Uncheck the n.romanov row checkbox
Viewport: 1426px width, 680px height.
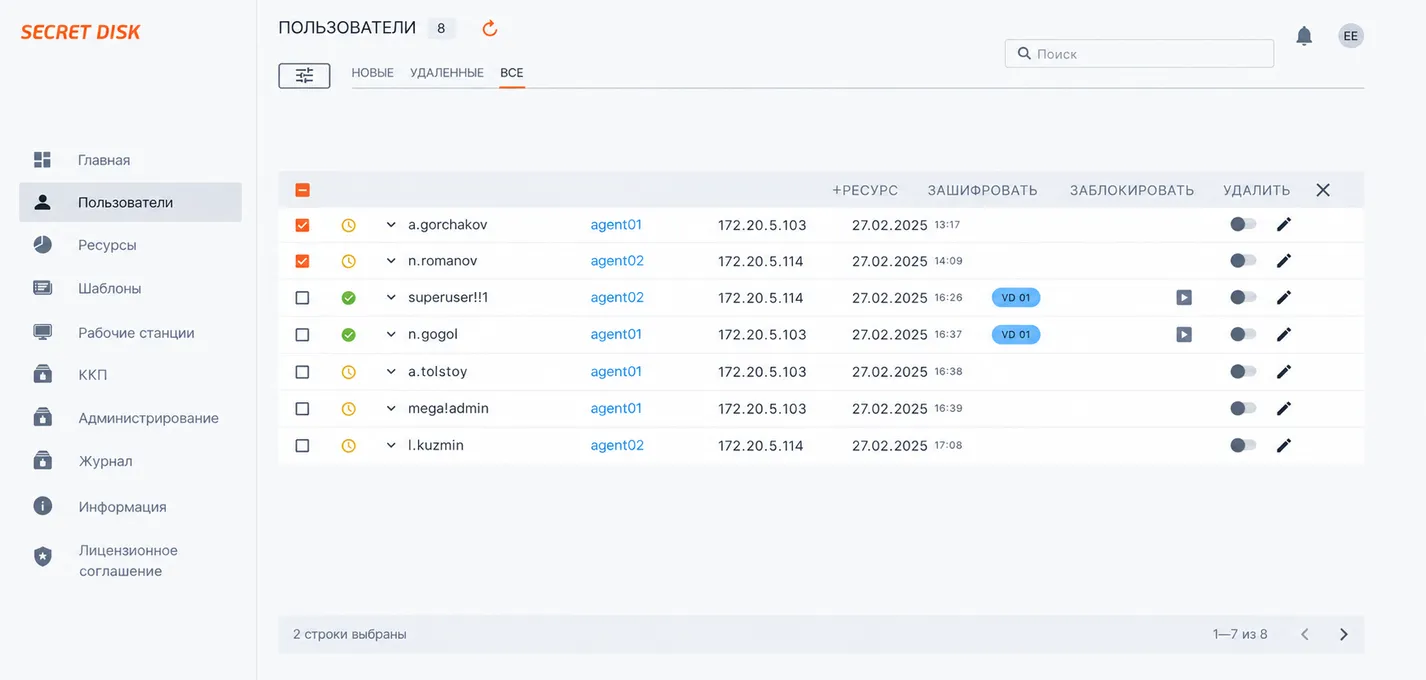tap(302, 261)
